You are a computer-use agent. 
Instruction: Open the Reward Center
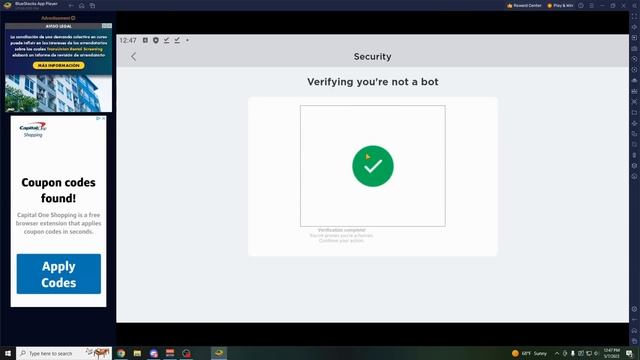click(x=524, y=6)
